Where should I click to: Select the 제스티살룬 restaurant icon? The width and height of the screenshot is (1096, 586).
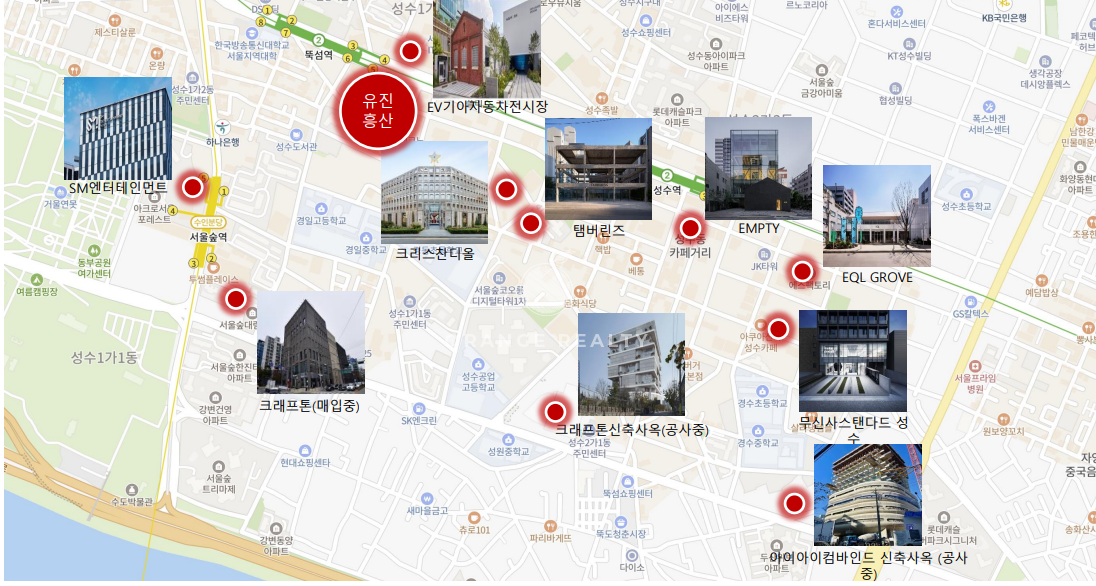click(x=115, y=20)
